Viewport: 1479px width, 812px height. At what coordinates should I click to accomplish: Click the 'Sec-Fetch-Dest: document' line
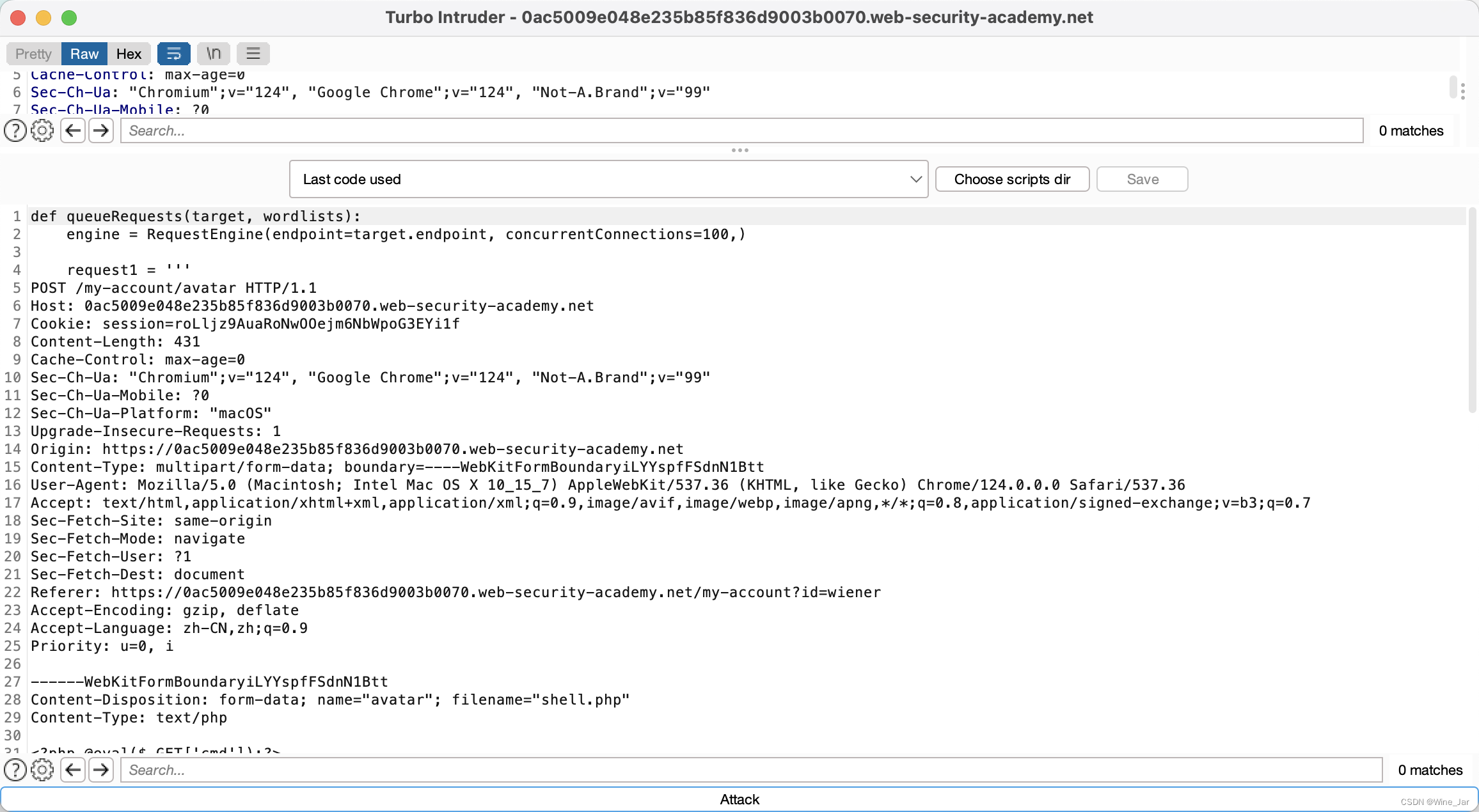tap(138, 574)
